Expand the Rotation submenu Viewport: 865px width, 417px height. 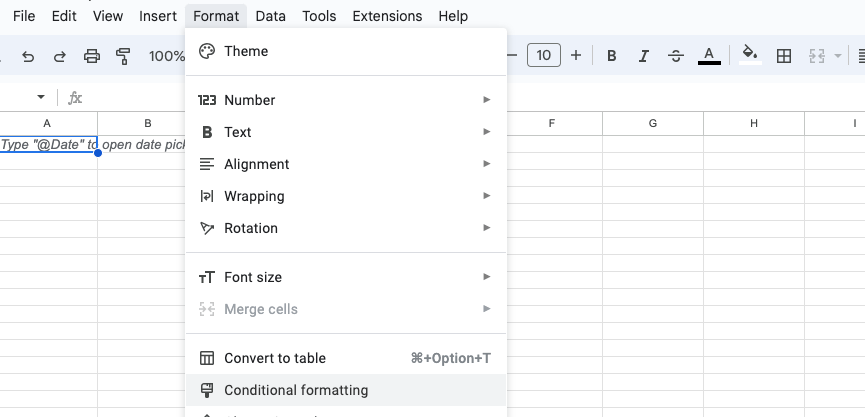(x=346, y=228)
